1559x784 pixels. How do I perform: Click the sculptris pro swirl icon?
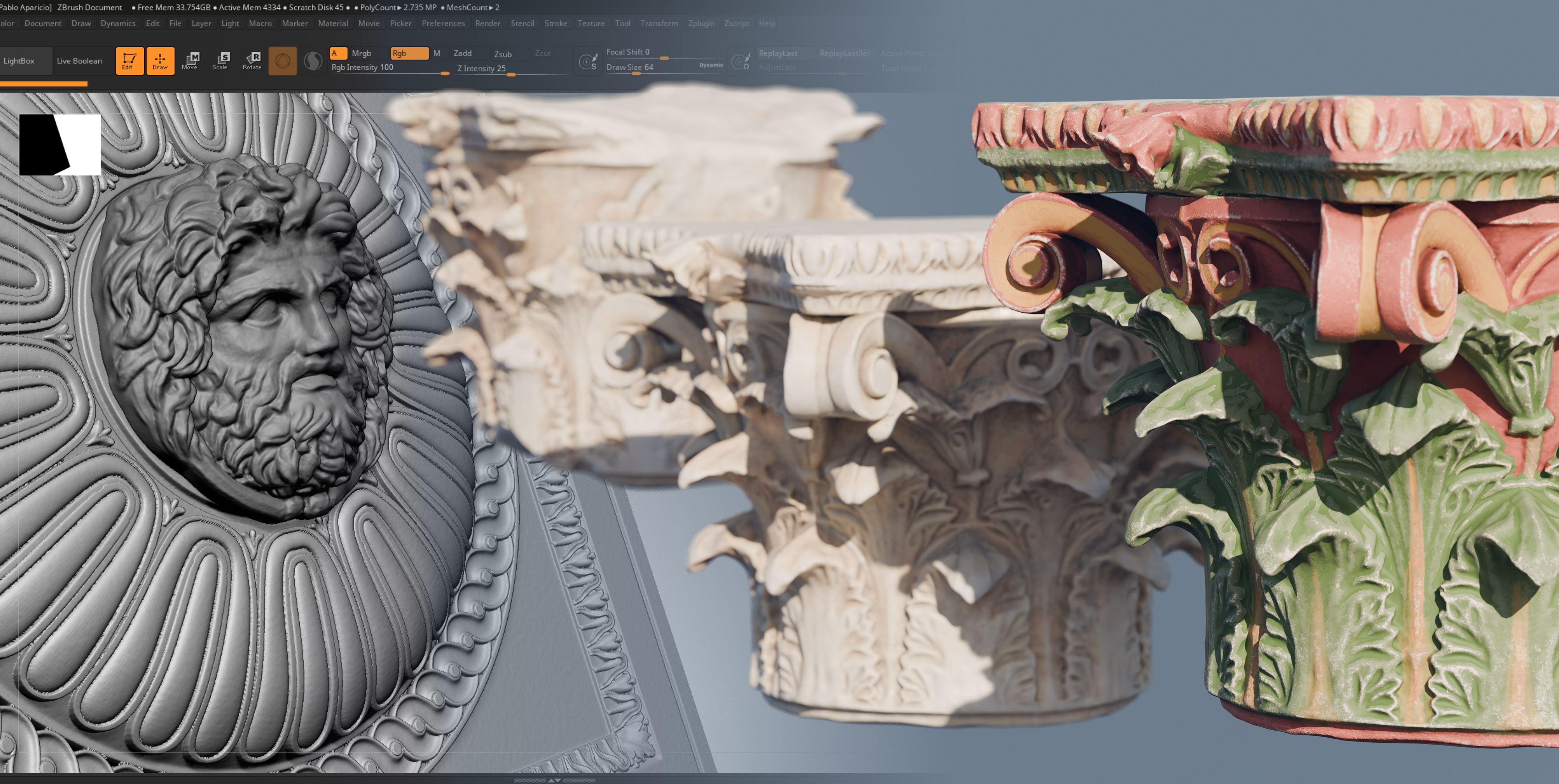pos(313,61)
